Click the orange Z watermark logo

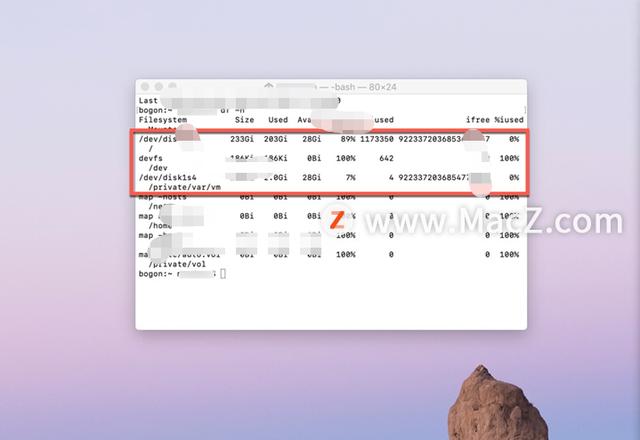point(337,220)
